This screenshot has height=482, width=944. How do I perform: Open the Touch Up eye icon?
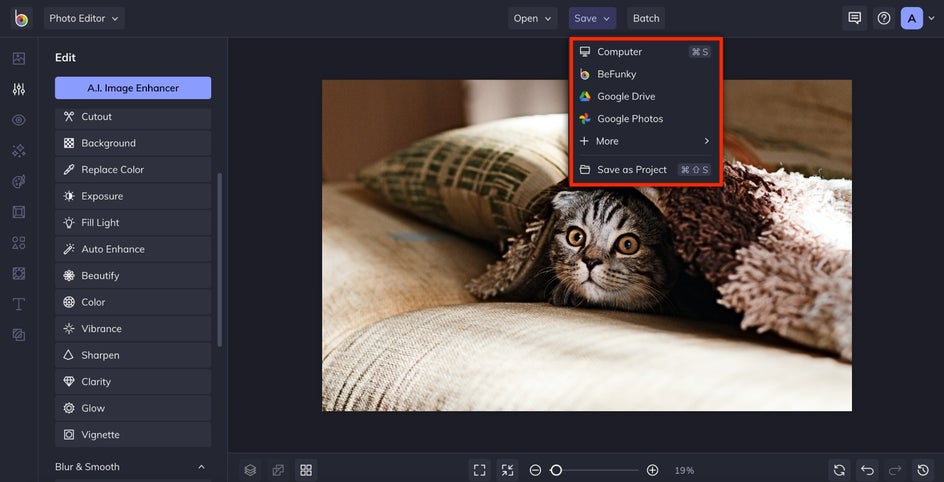(19, 120)
